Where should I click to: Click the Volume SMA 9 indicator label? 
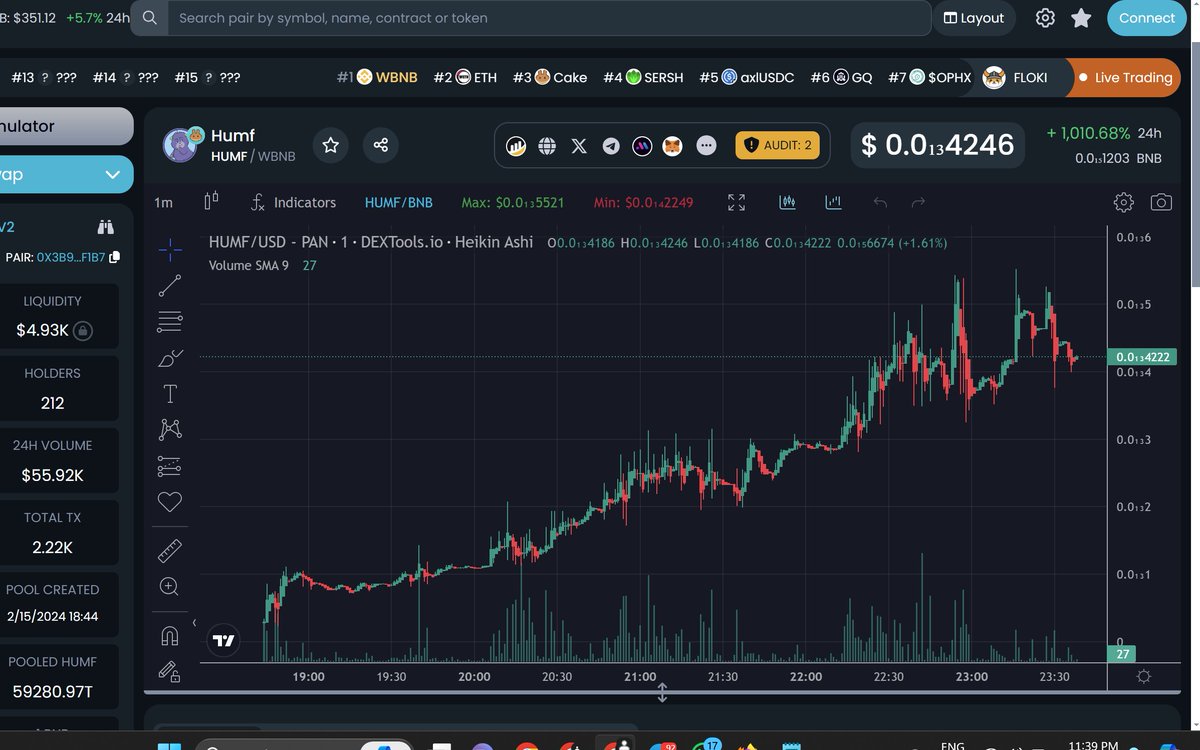[x=249, y=265]
